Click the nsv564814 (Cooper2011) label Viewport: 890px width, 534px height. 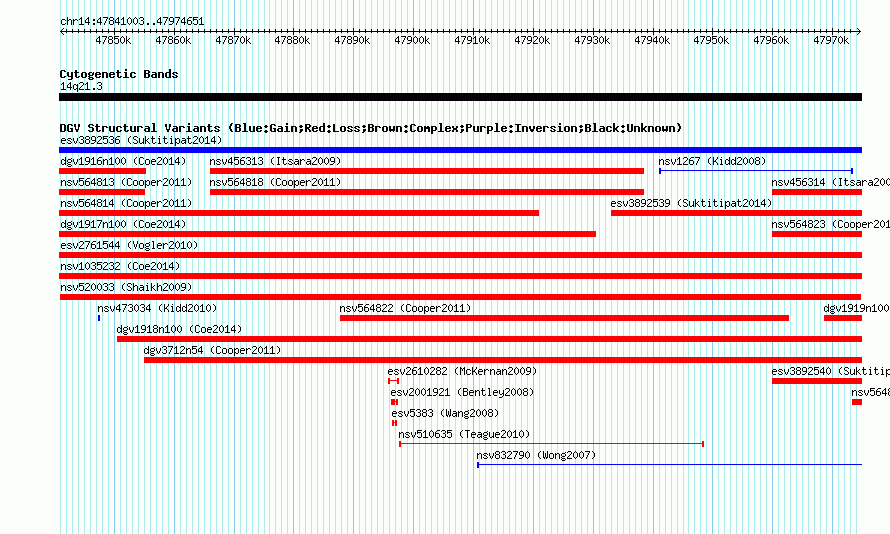(x=126, y=203)
